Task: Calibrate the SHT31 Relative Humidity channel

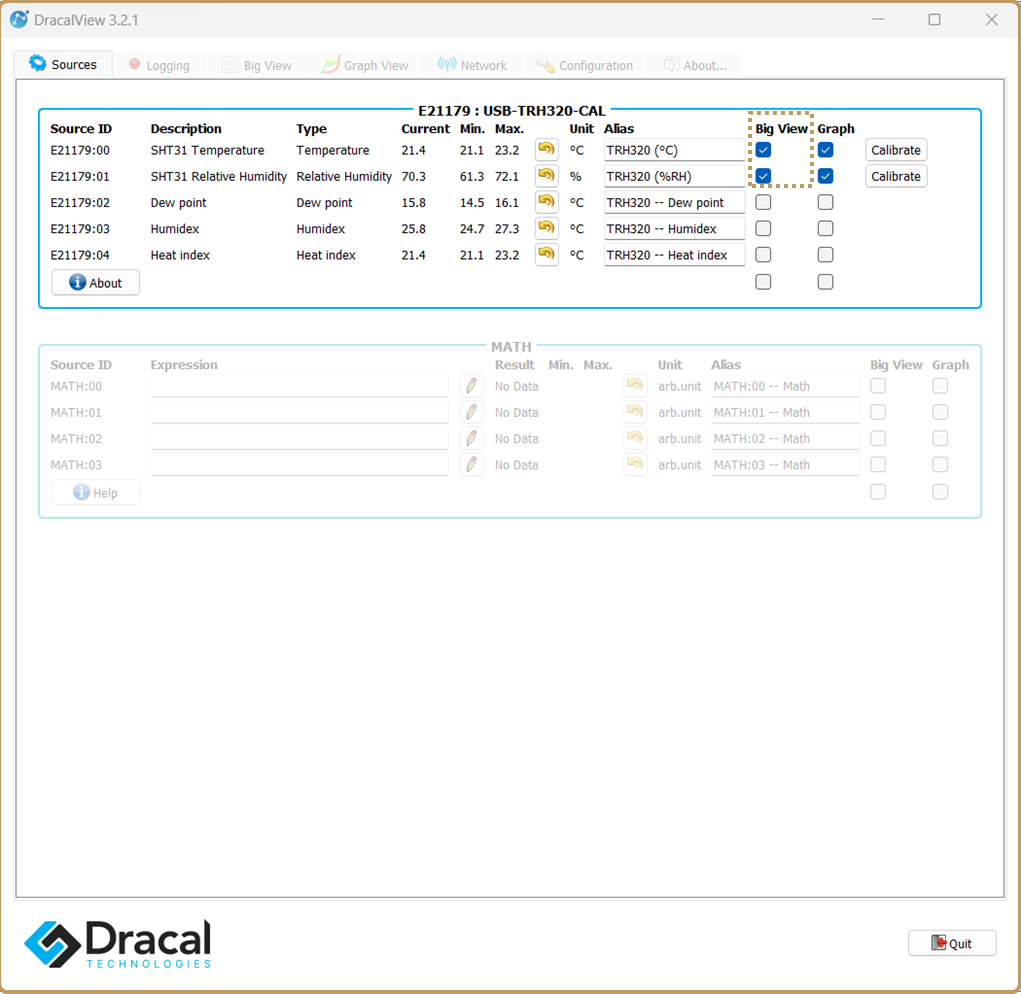Action: point(896,176)
